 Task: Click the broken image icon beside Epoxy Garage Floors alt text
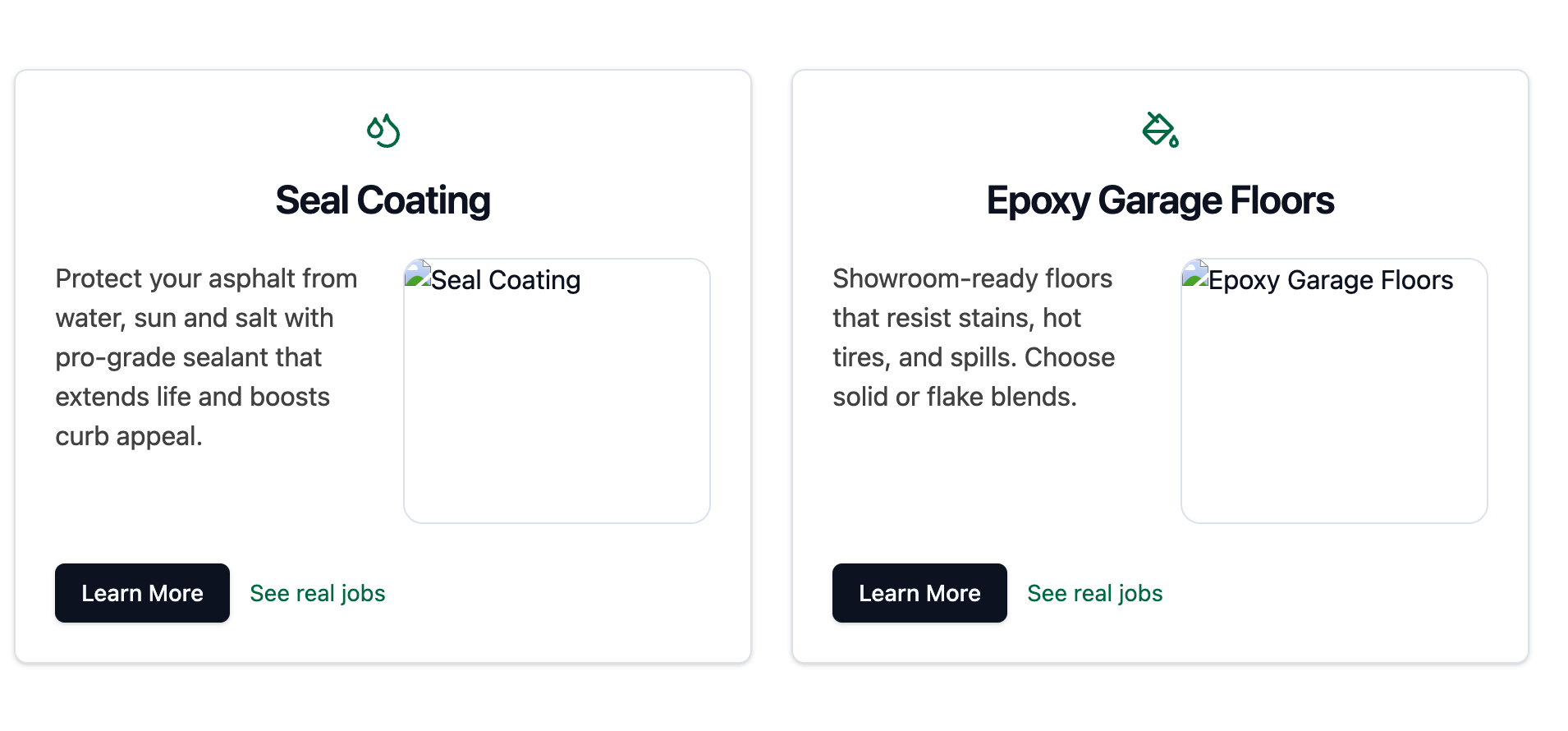coord(1195,274)
